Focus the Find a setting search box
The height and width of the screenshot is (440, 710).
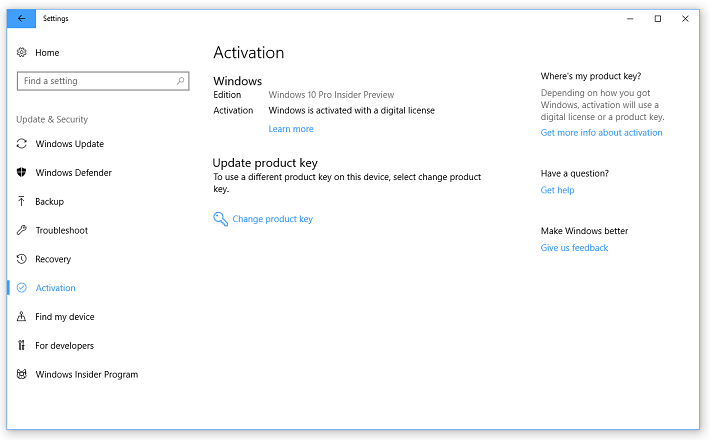[95, 81]
